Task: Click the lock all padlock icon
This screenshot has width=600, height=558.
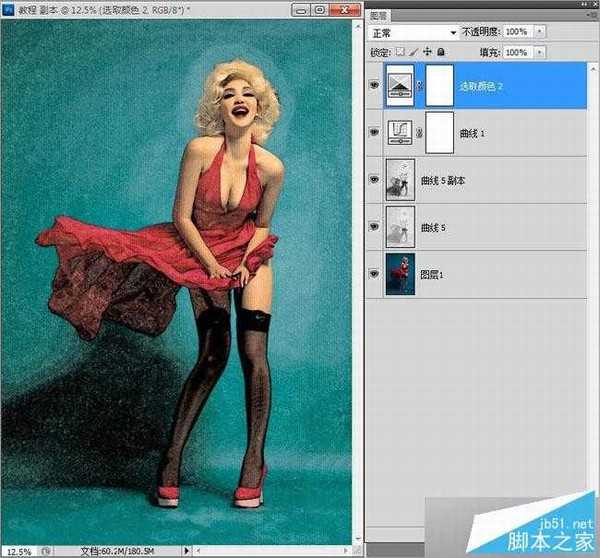Action: click(441, 52)
